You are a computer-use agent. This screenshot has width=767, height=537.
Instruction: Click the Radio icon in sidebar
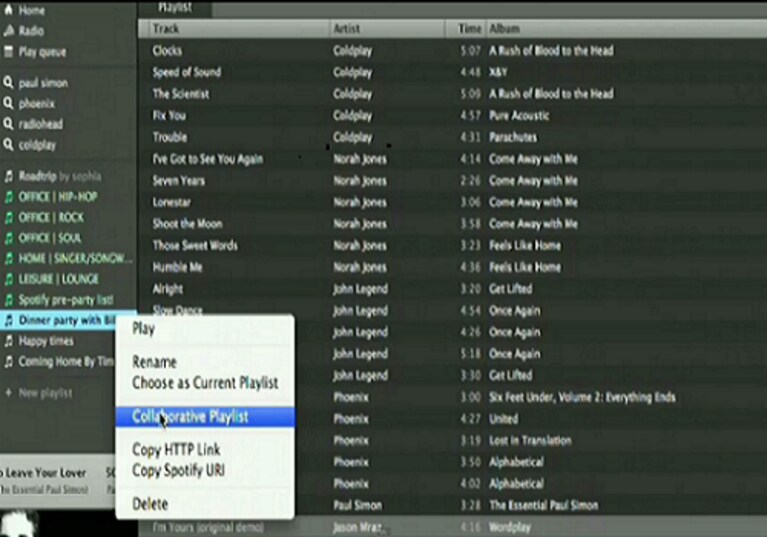point(8,31)
